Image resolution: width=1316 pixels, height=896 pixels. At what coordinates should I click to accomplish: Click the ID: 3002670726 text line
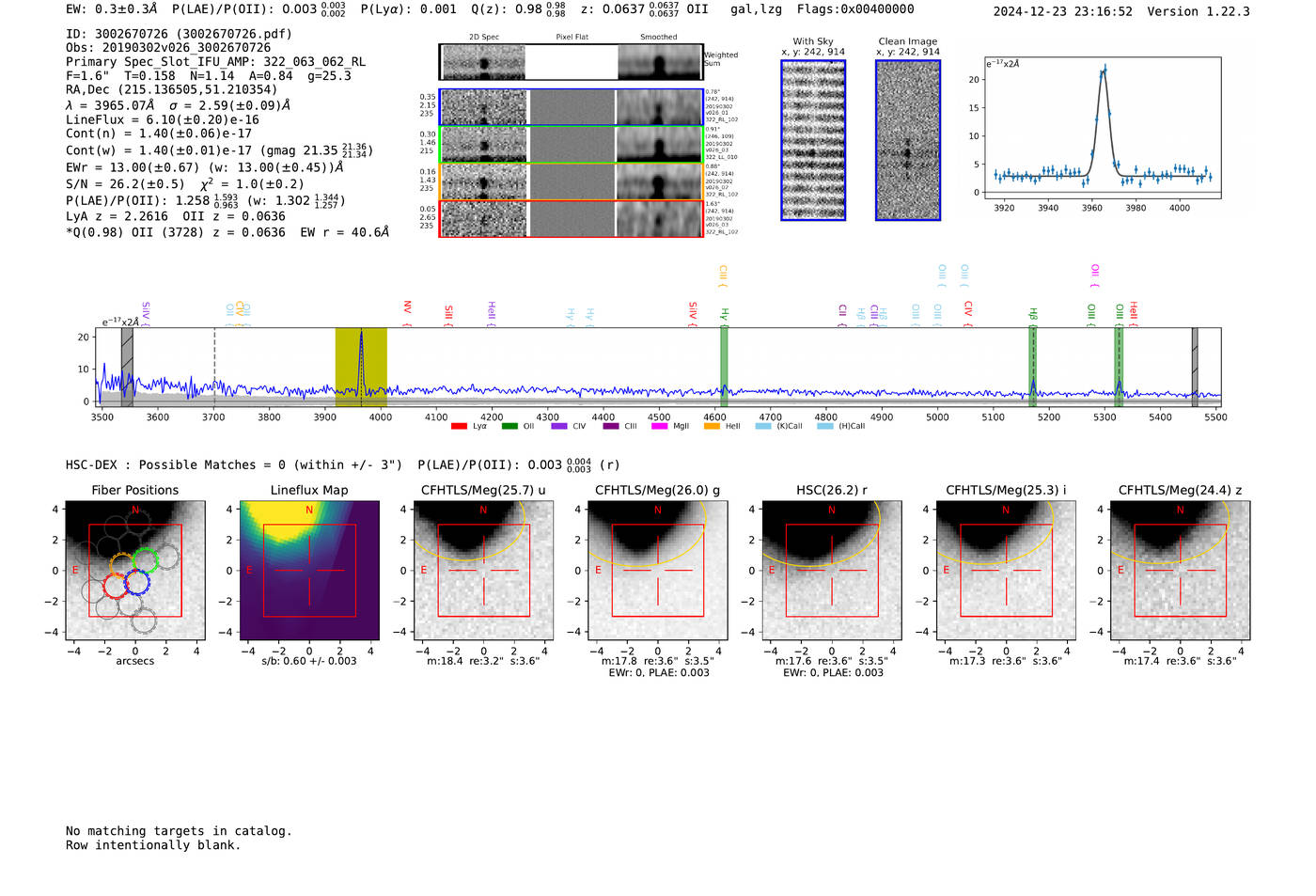click(x=179, y=34)
